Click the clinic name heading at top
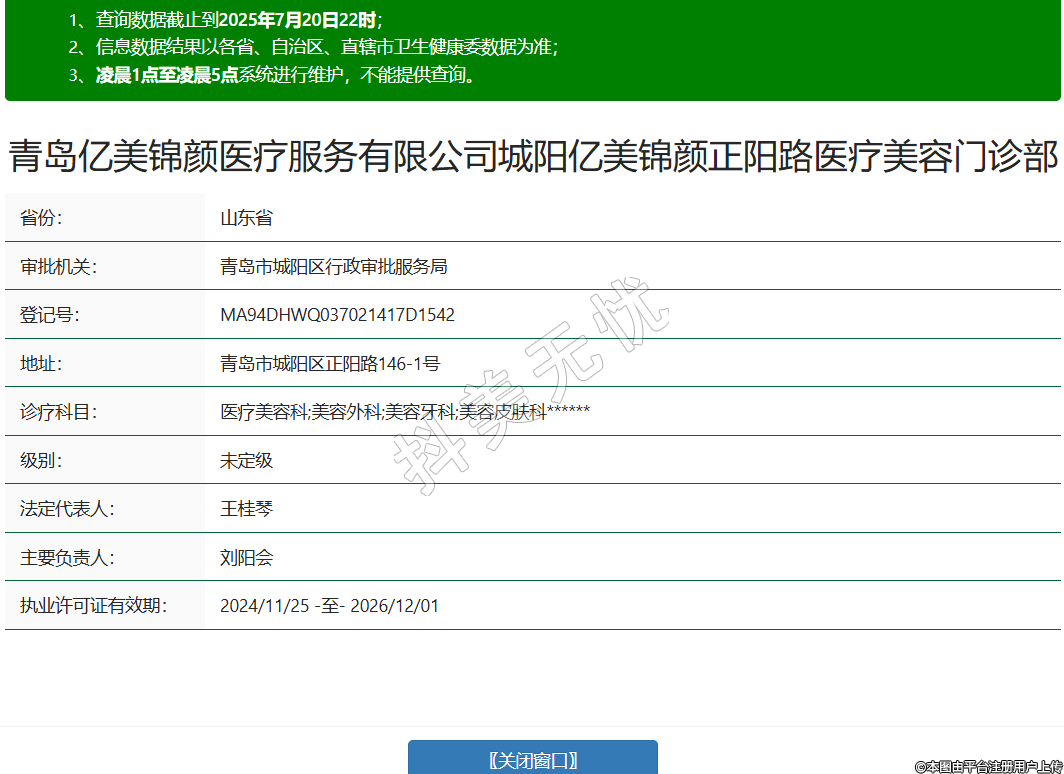 coord(532,157)
